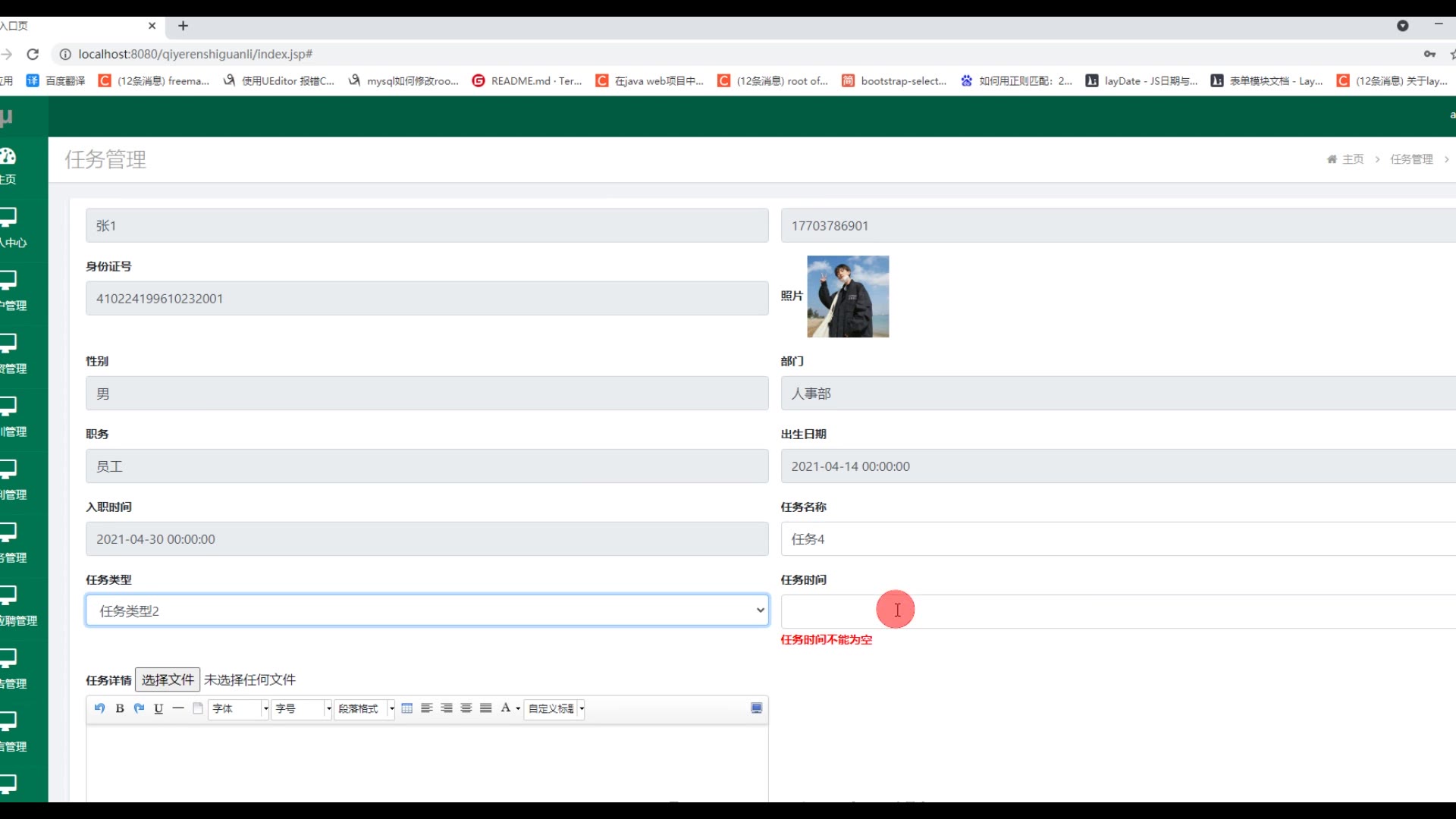The width and height of the screenshot is (1456, 819).
Task: Click the undo icon in the editor toolbar
Action: point(99,708)
